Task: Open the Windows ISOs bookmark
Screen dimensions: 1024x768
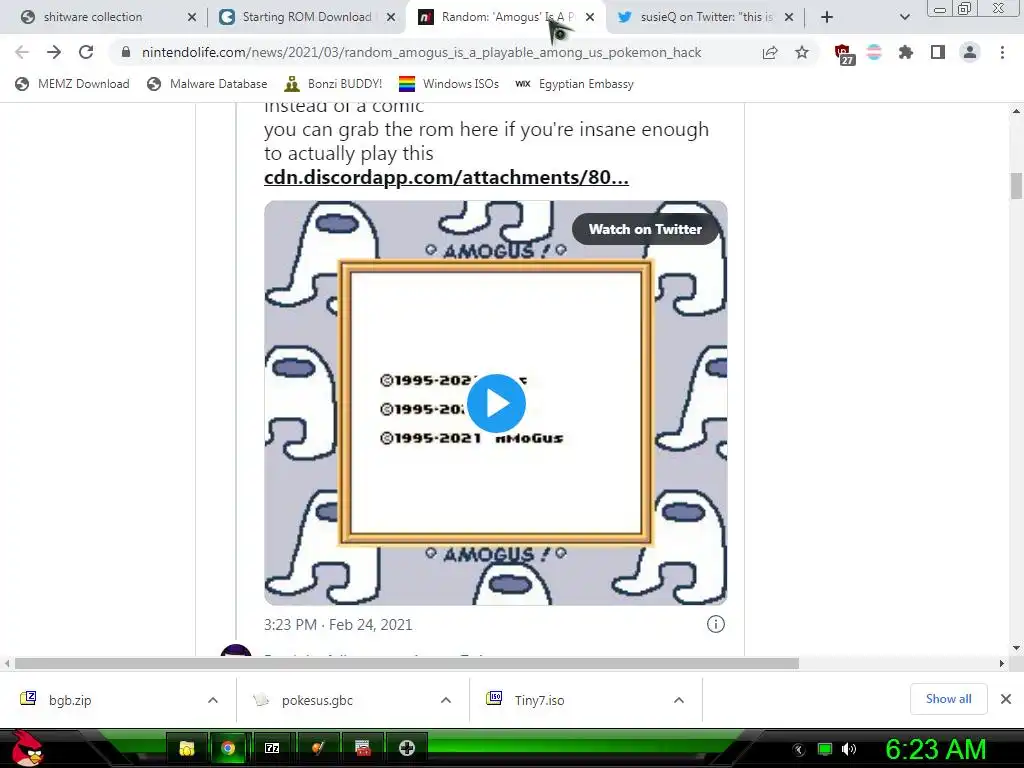Action: point(449,84)
